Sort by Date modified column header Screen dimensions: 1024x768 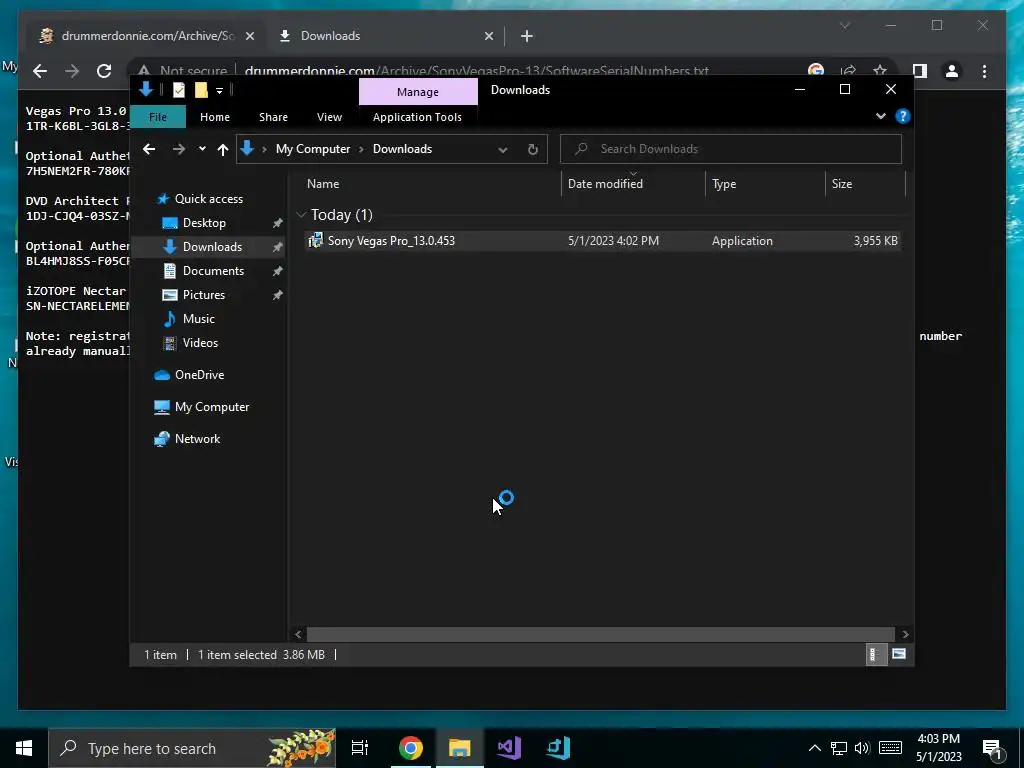point(633,184)
